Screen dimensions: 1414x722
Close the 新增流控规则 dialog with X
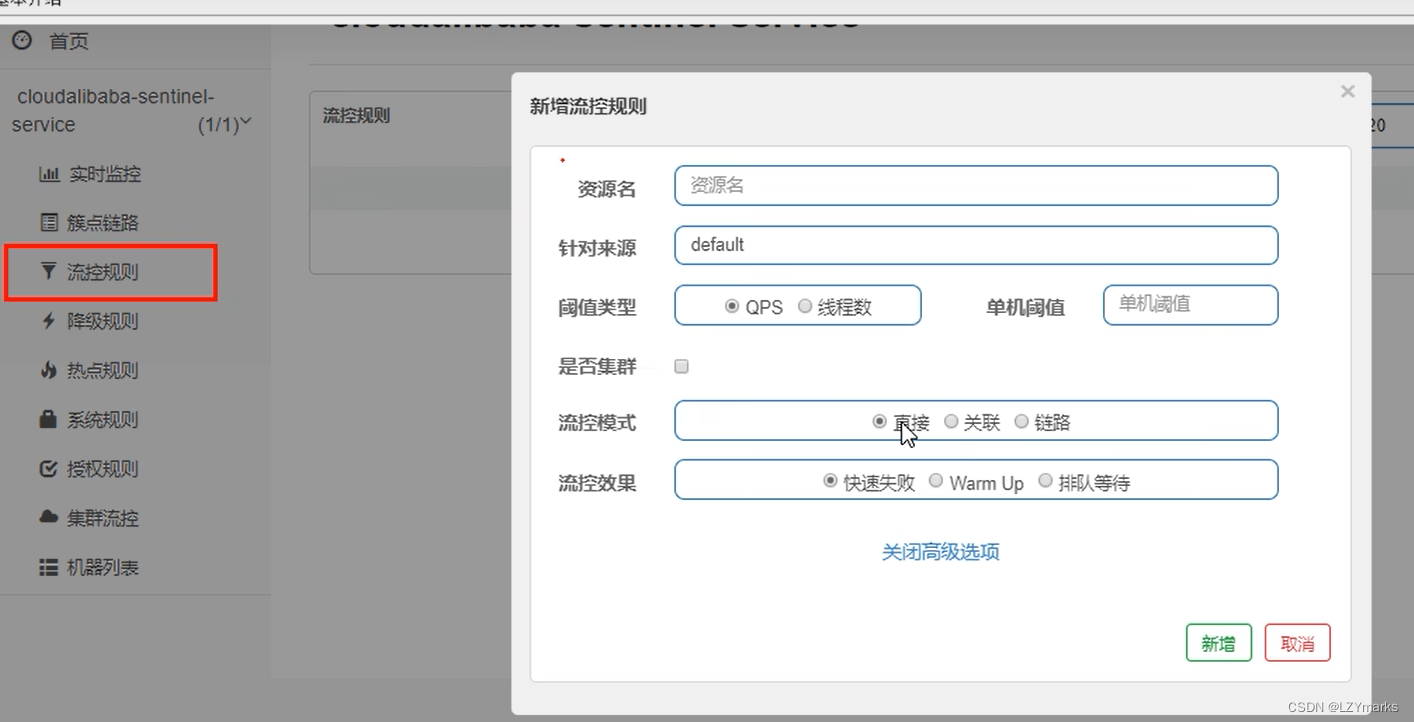click(x=1347, y=91)
